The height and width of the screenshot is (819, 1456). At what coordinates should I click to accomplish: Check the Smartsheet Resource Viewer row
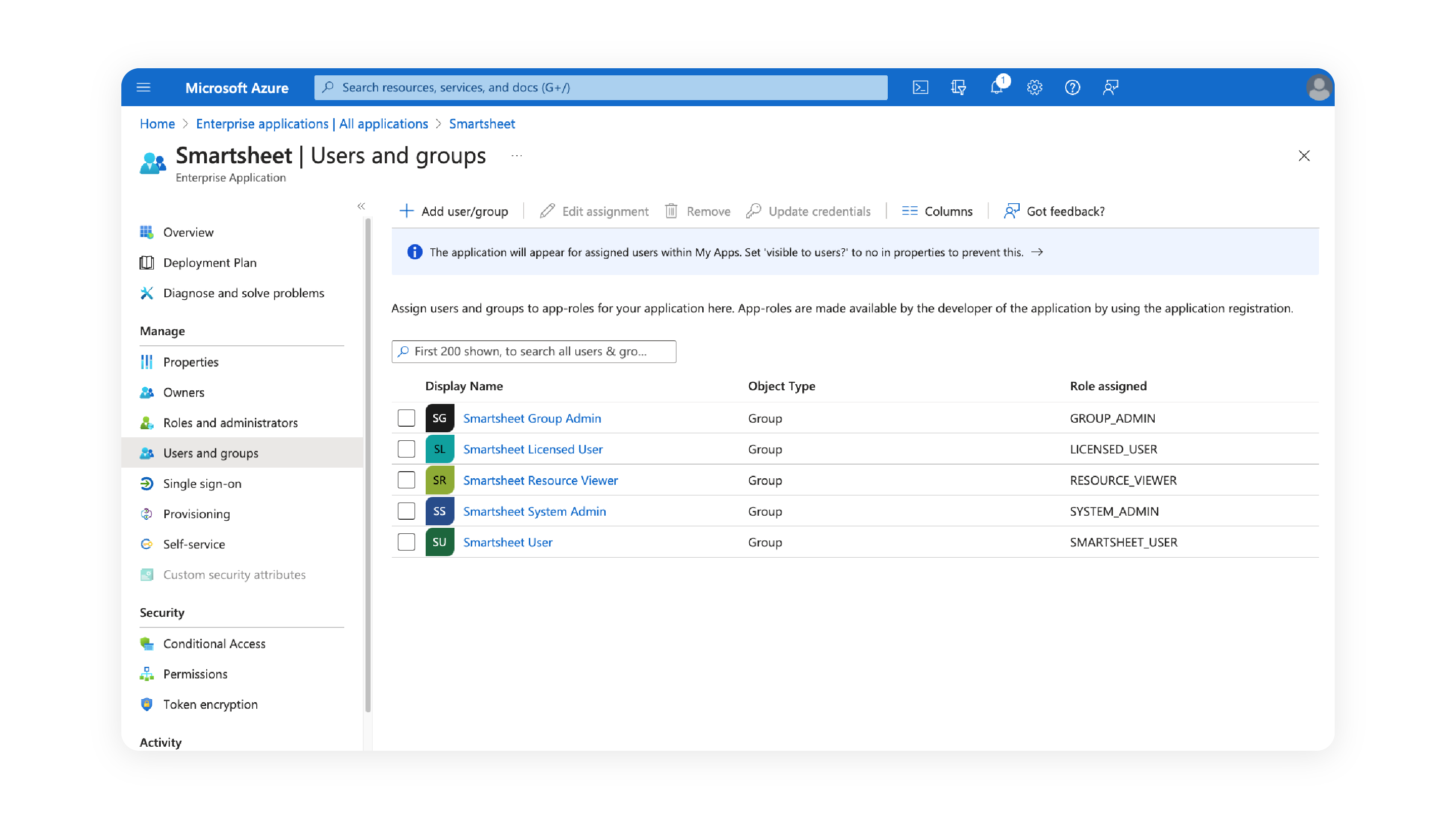[406, 480]
